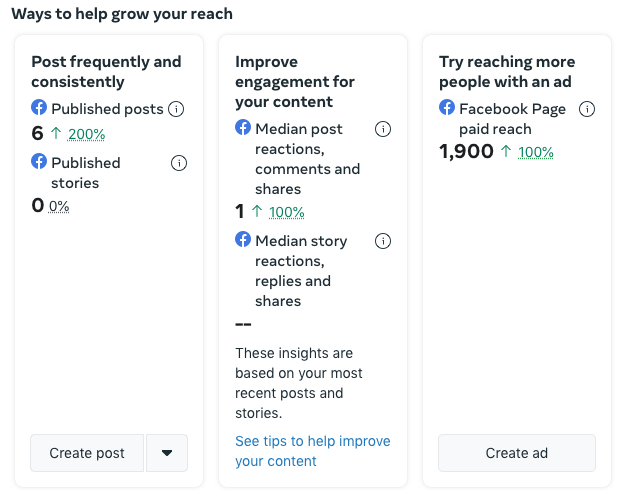The width and height of the screenshot is (621, 492).
Task: Click Facebook logo beside Published stories
Action: click(39, 161)
